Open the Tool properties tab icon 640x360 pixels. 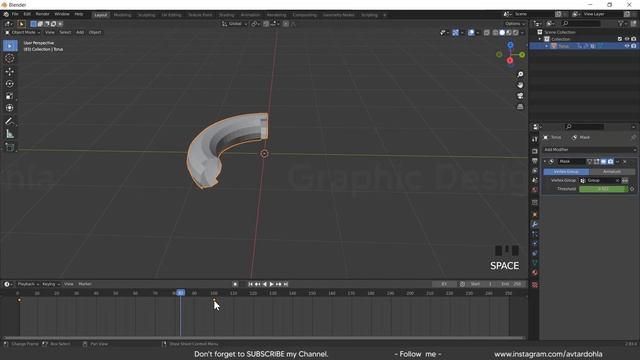pyautogui.click(x=535, y=140)
